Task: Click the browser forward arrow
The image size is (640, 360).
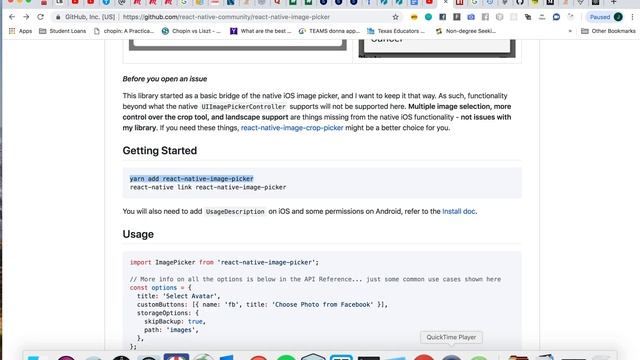Action: coord(26,17)
